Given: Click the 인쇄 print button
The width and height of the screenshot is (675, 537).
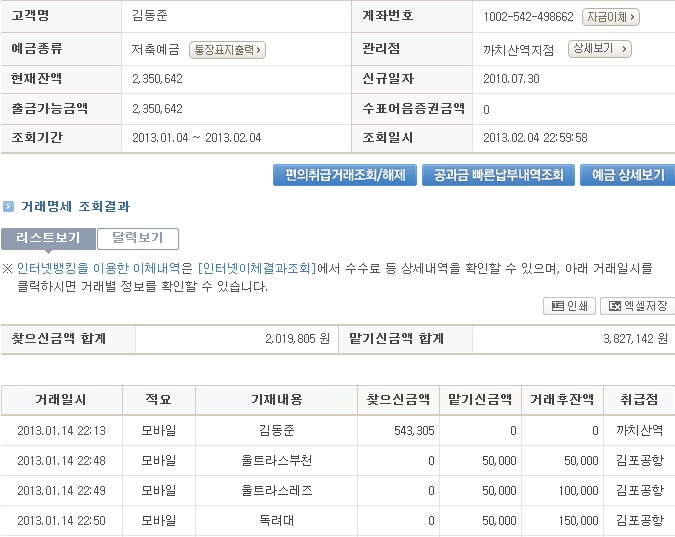Looking at the screenshot, I should pyautogui.click(x=569, y=306).
